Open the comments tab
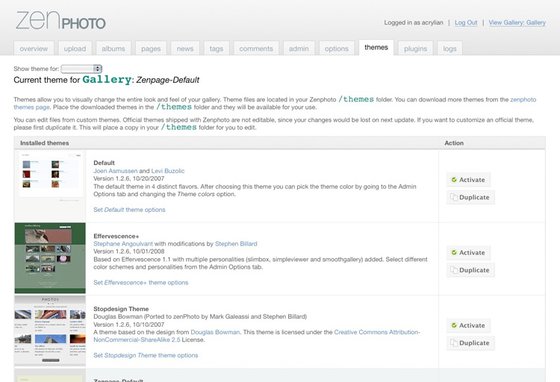This screenshot has width=560, height=382. pyautogui.click(x=256, y=49)
